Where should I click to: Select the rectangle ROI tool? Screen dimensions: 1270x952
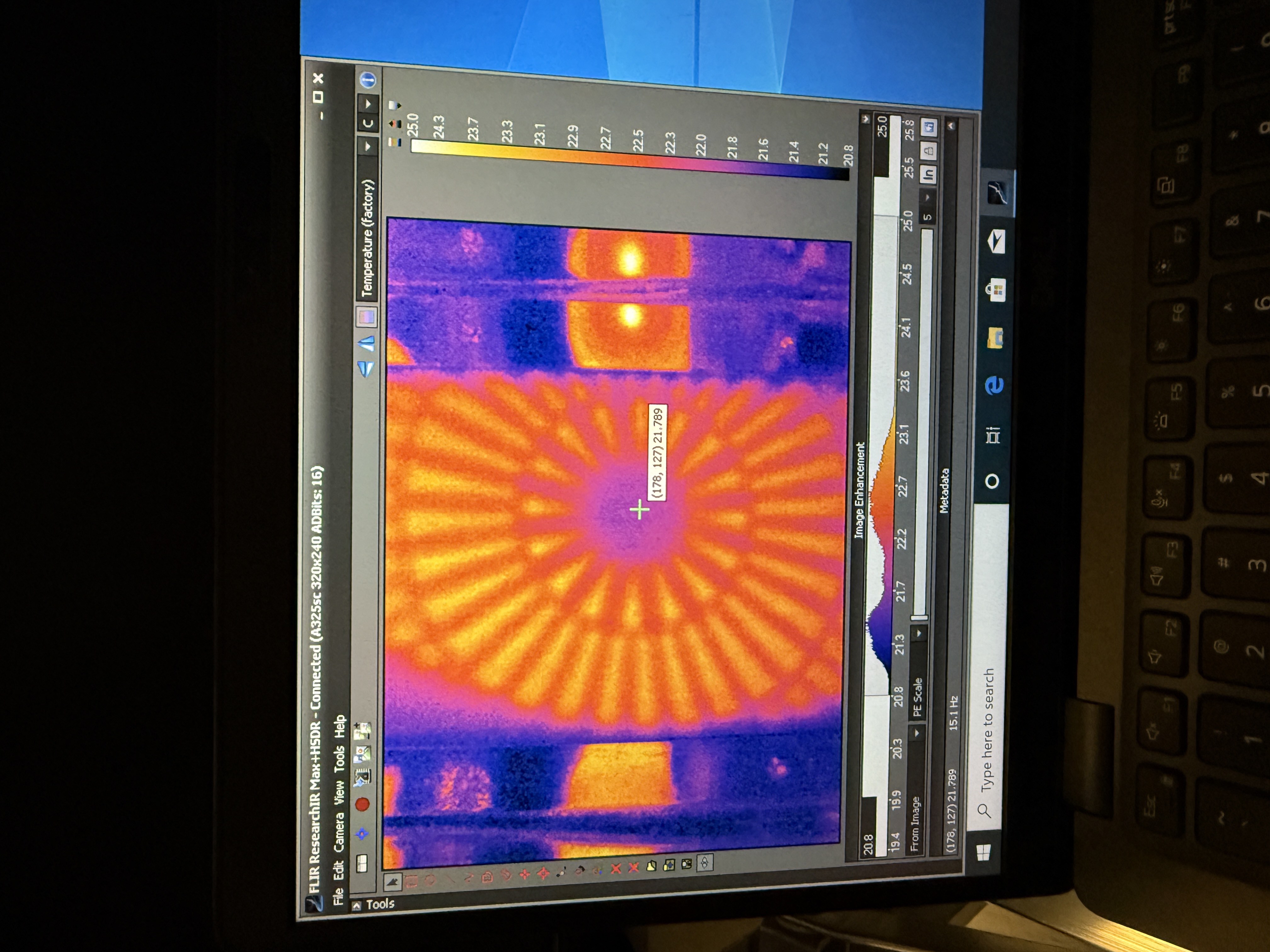coord(411,881)
